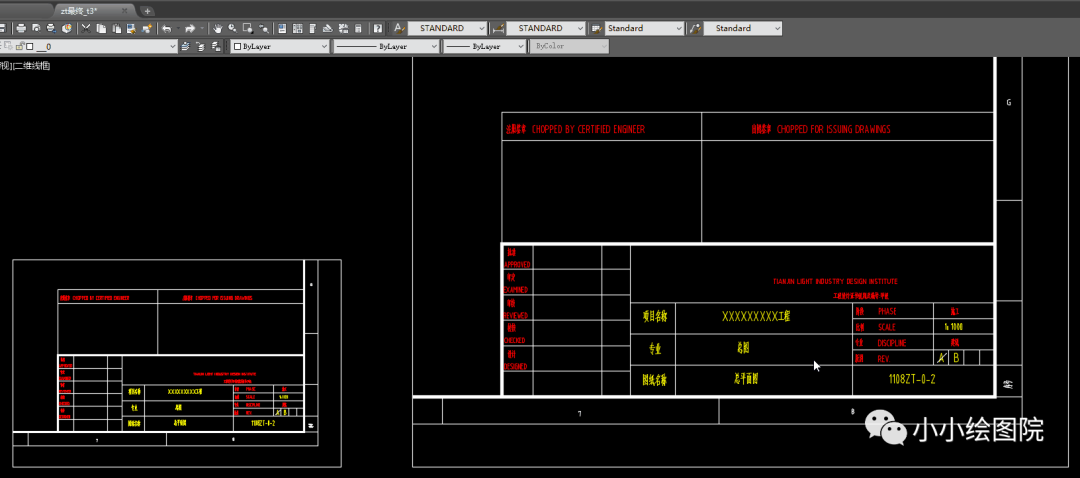This screenshot has width=1080, height=478.
Task: Open the table style Standard dropdown
Action: pos(644,28)
